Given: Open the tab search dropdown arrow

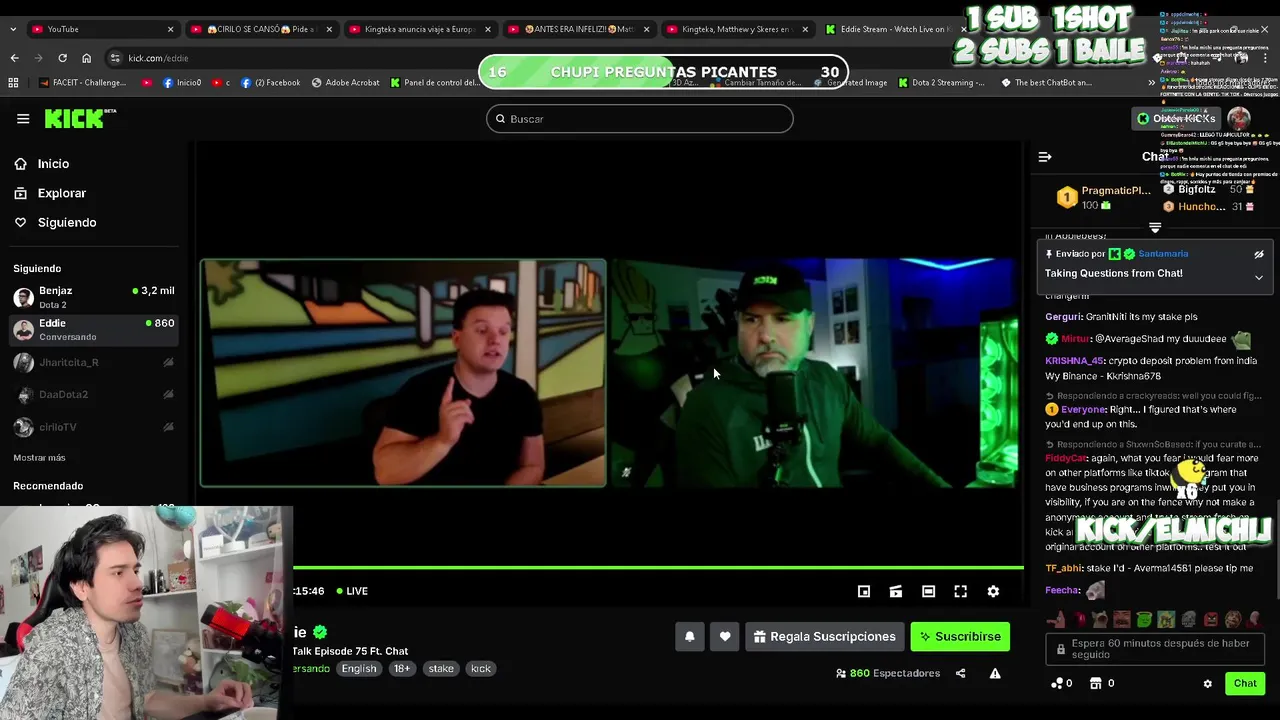Looking at the screenshot, I should tap(12, 29).
